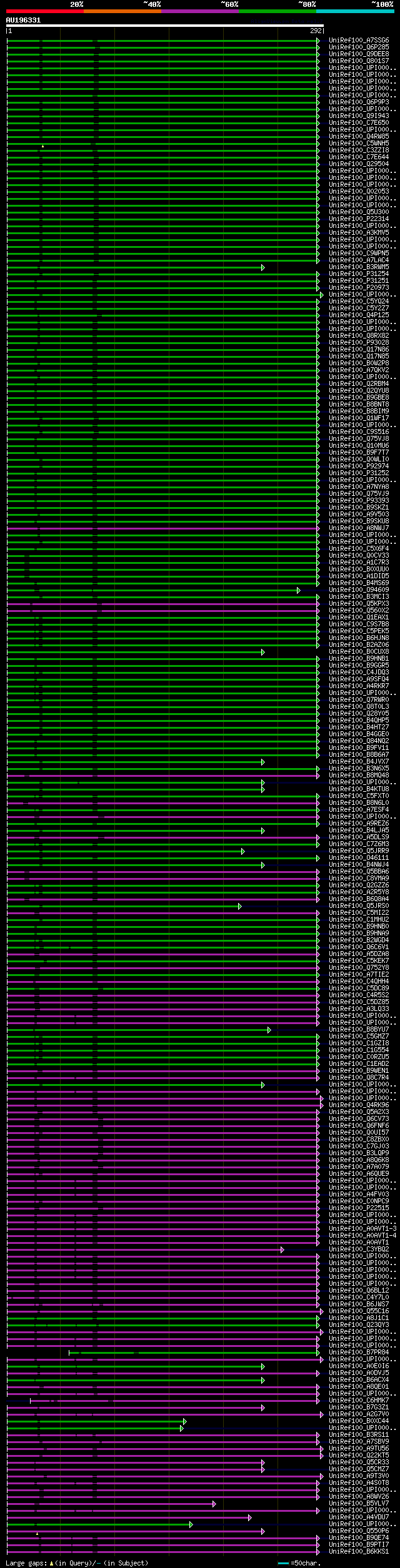400x1568 pixels.
Task: Select label UniRef100_B4KTU8
Action: [x=359, y=789]
